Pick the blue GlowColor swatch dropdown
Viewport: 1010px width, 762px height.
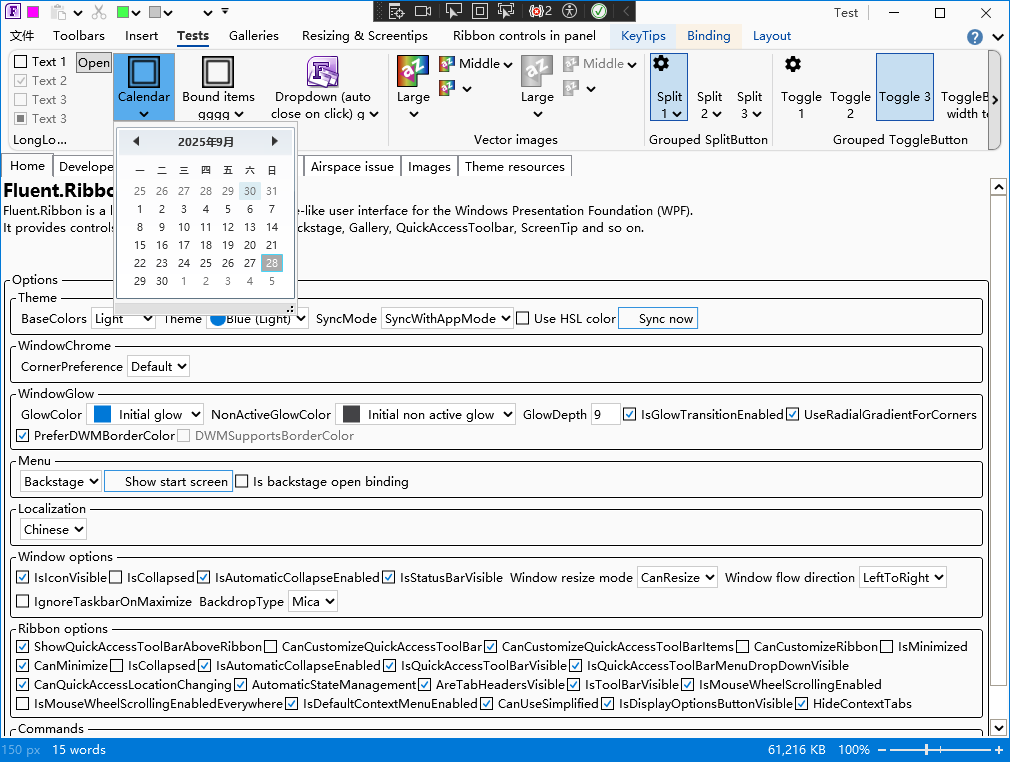pyautogui.click(x=145, y=415)
